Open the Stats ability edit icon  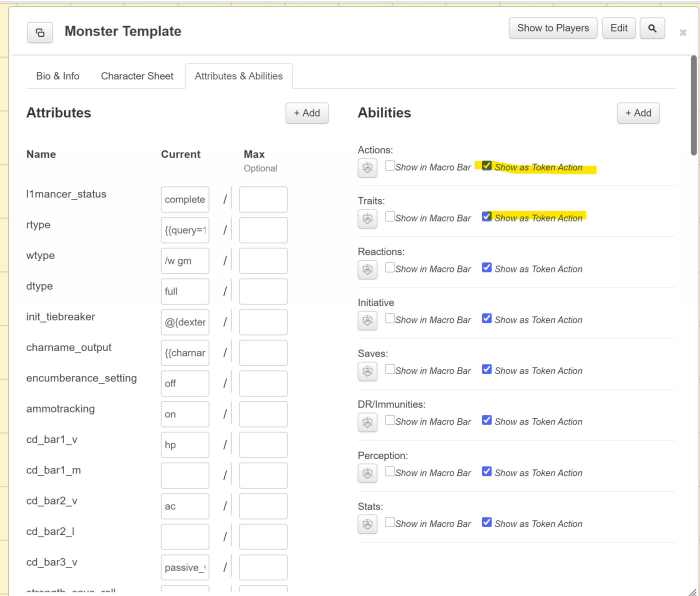tap(367, 525)
